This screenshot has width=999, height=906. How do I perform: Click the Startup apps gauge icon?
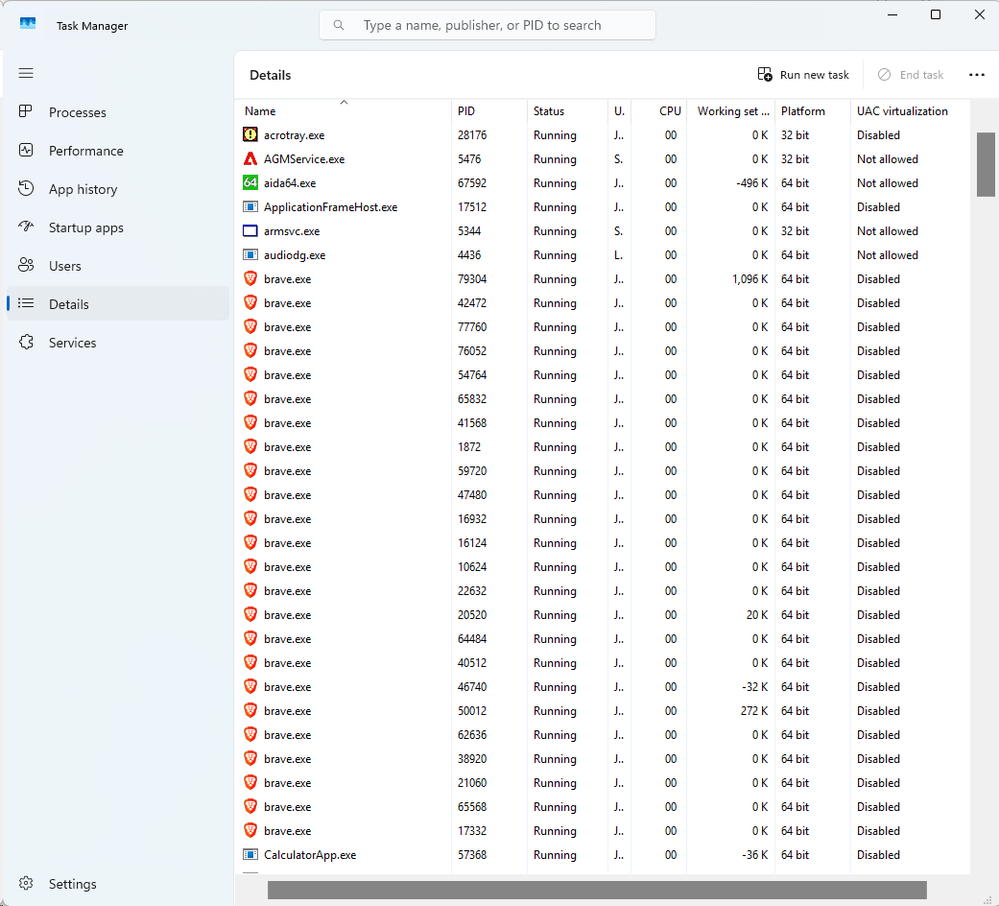coord(25,227)
